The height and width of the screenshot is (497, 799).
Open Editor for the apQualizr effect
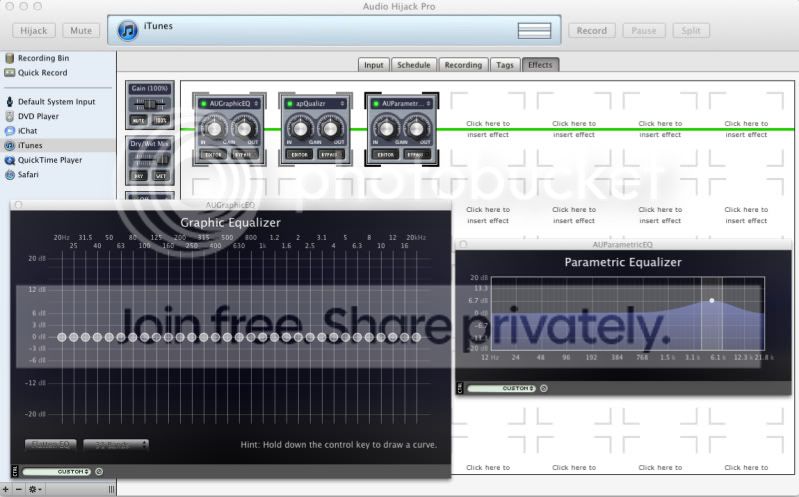(300, 154)
